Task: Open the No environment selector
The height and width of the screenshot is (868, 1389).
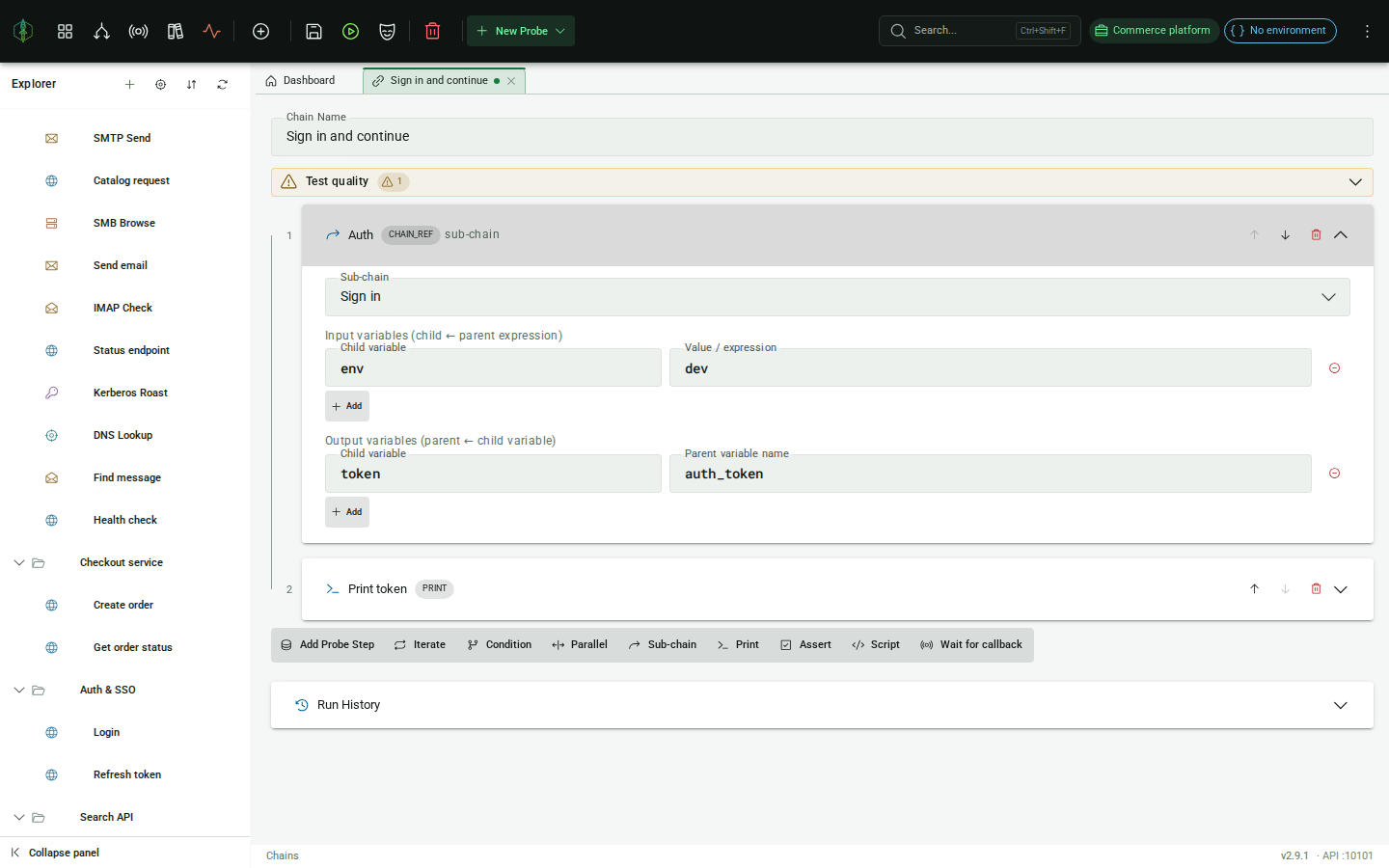Action: tap(1280, 31)
